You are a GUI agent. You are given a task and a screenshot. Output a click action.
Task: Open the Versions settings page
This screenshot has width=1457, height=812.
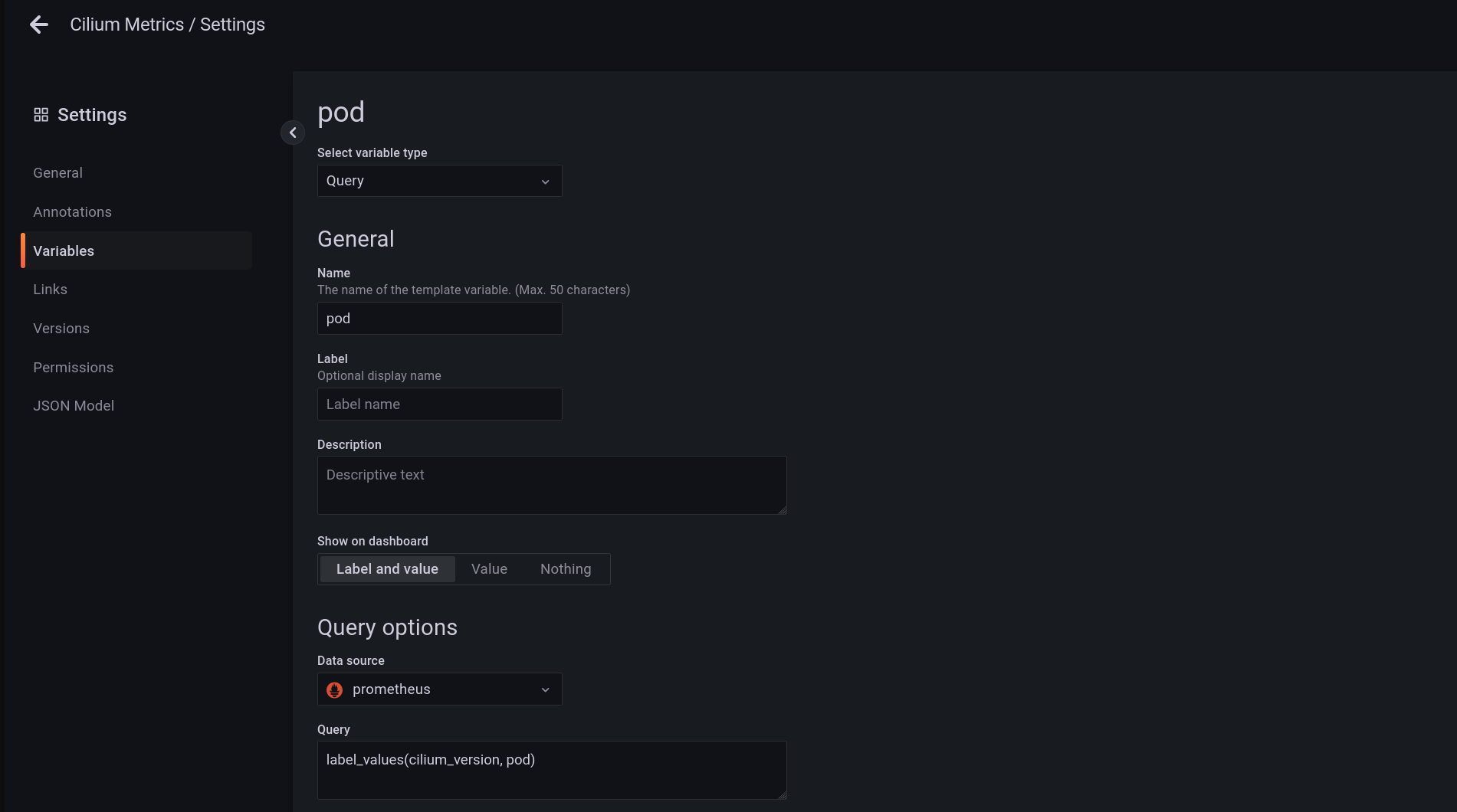coord(61,329)
